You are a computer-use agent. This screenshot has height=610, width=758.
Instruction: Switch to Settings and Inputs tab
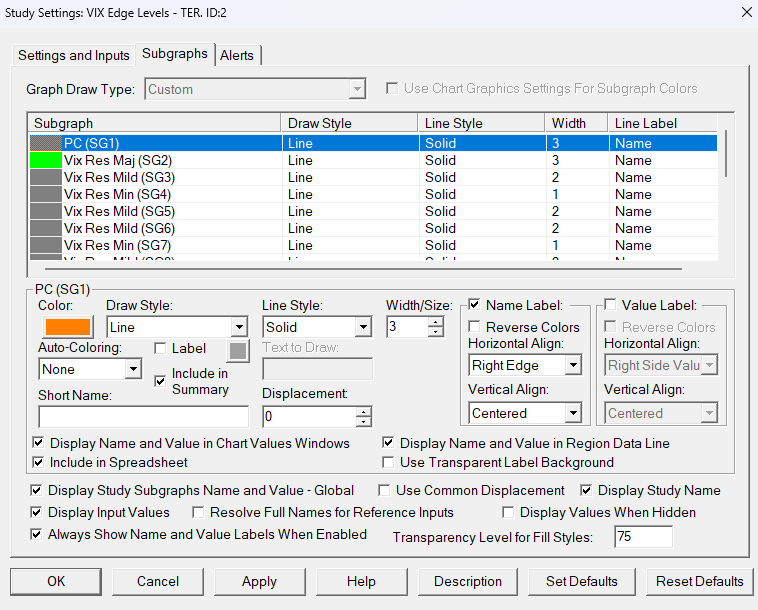(x=73, y=56)
